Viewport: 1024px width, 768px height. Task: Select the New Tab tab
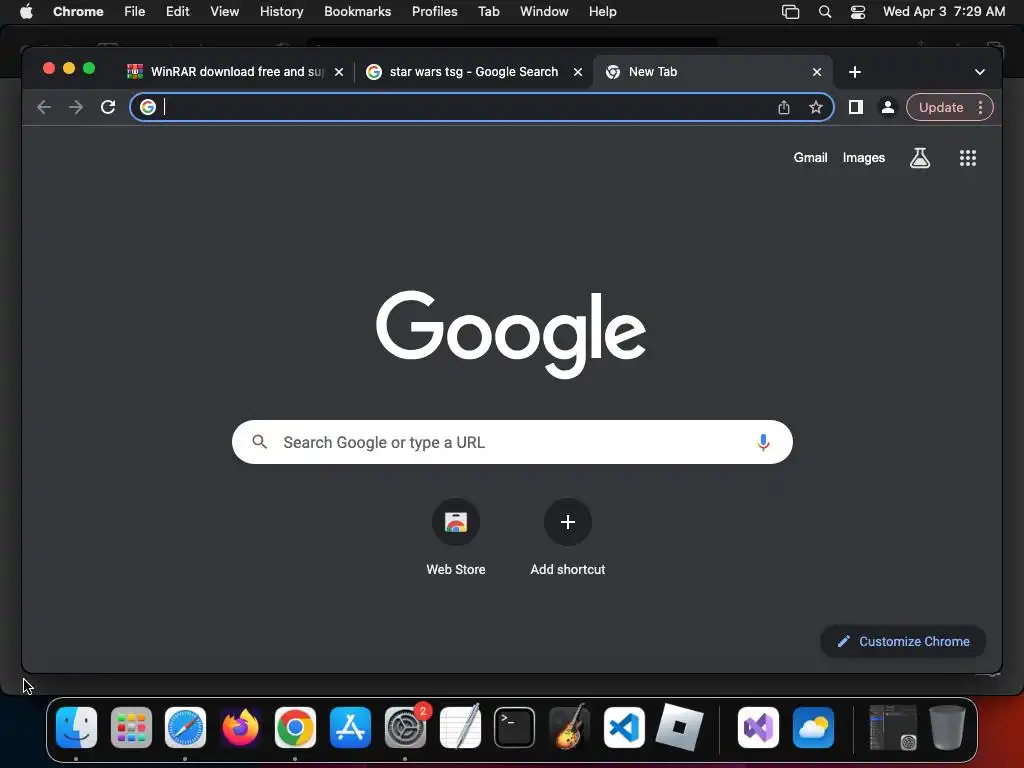point(712,72)
